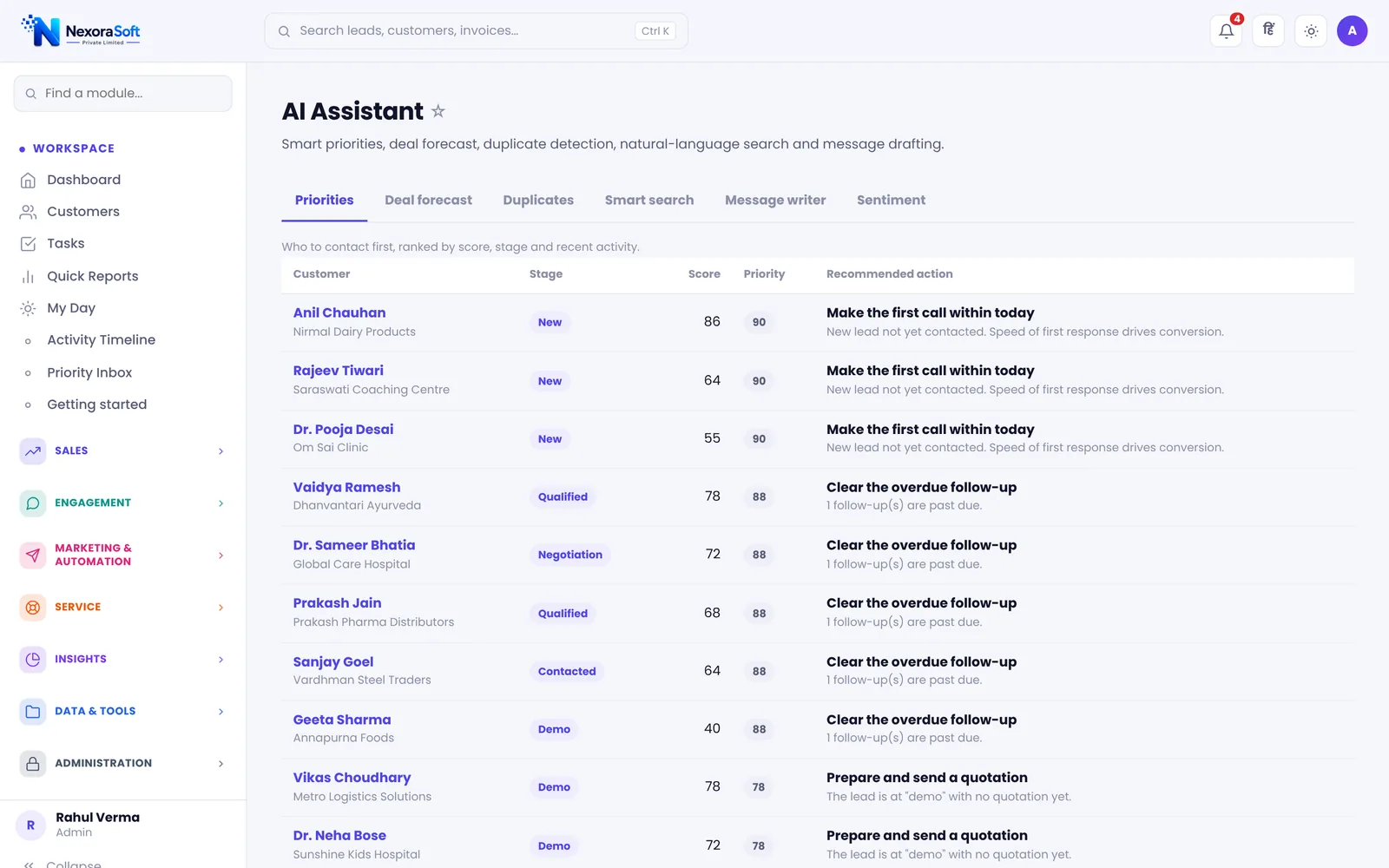Open Activity Timeline in sidebar
The height and width of the screenshot is (868, 1389).
pyautogui.click(x=101, y=340)
